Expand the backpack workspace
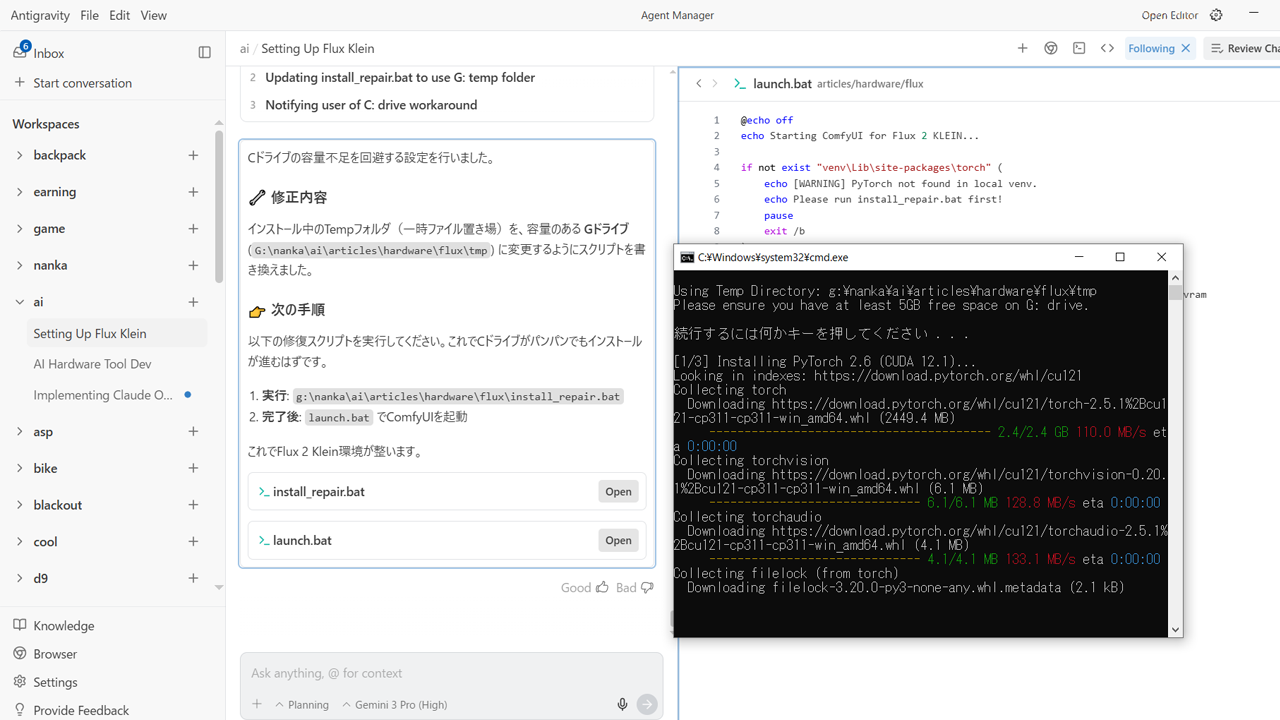1280x720 pixels. pos(19,155)
